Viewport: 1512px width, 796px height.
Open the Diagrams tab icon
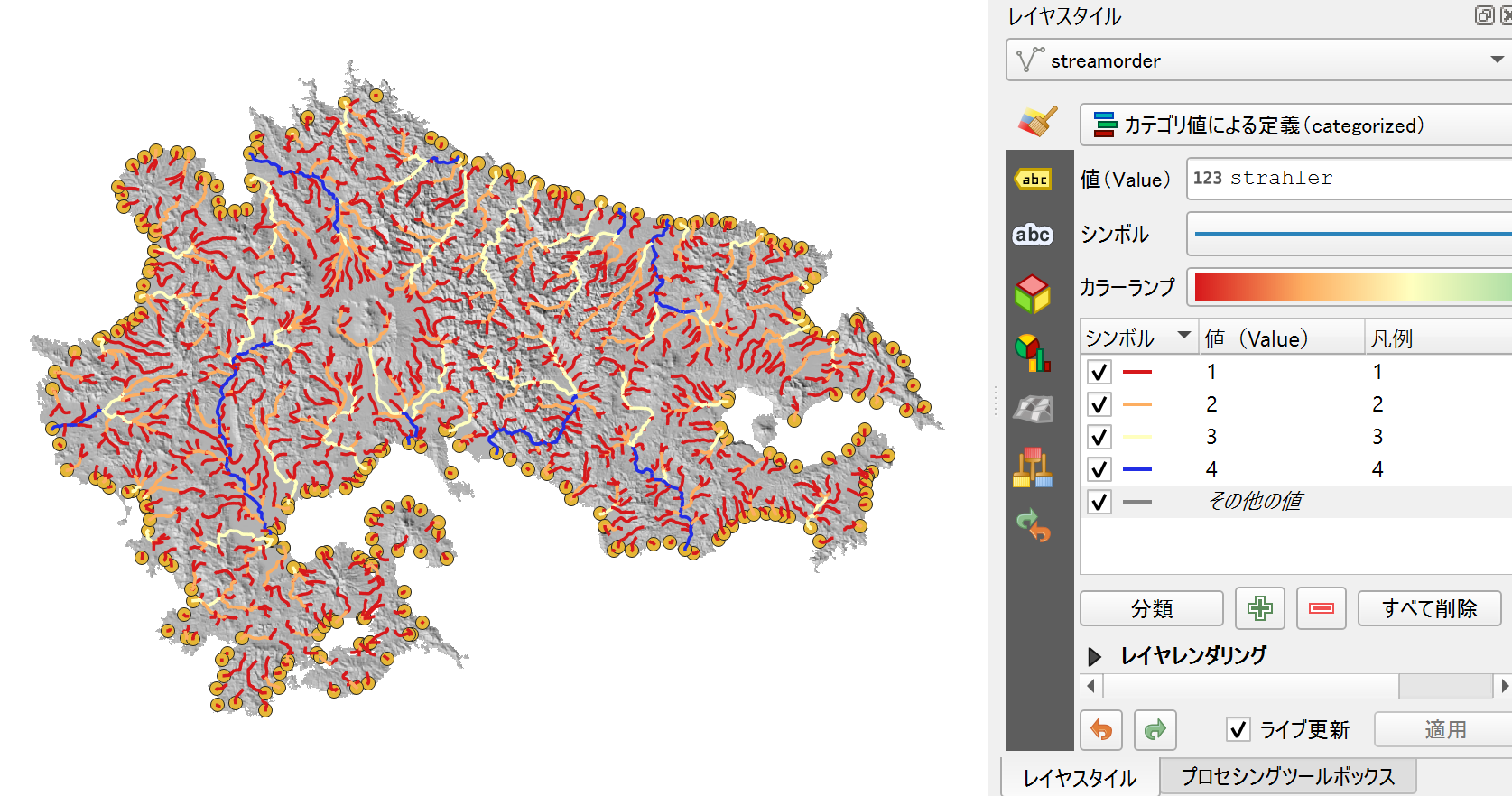[1033, 353]
